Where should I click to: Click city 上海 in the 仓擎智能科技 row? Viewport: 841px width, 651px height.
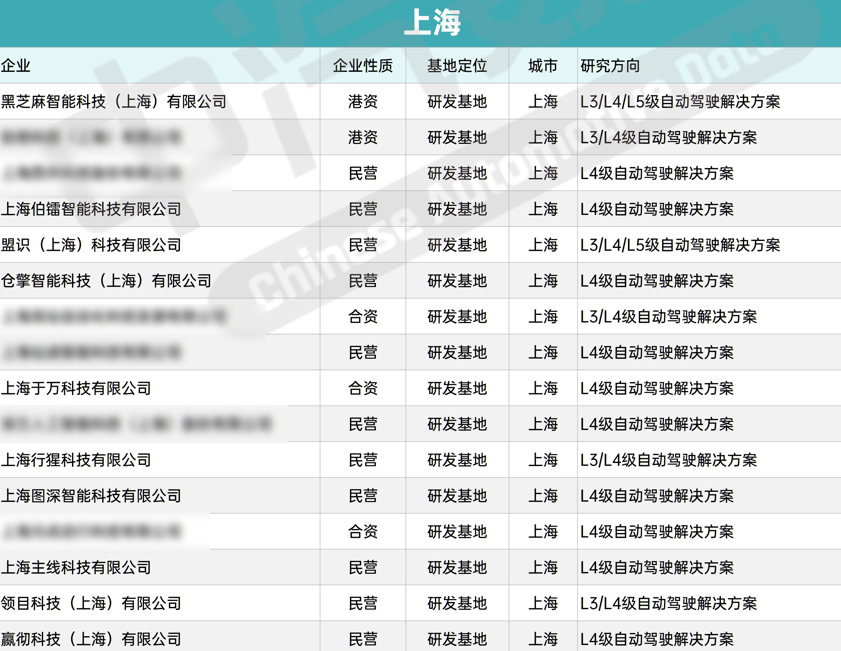tap(543, 280)
